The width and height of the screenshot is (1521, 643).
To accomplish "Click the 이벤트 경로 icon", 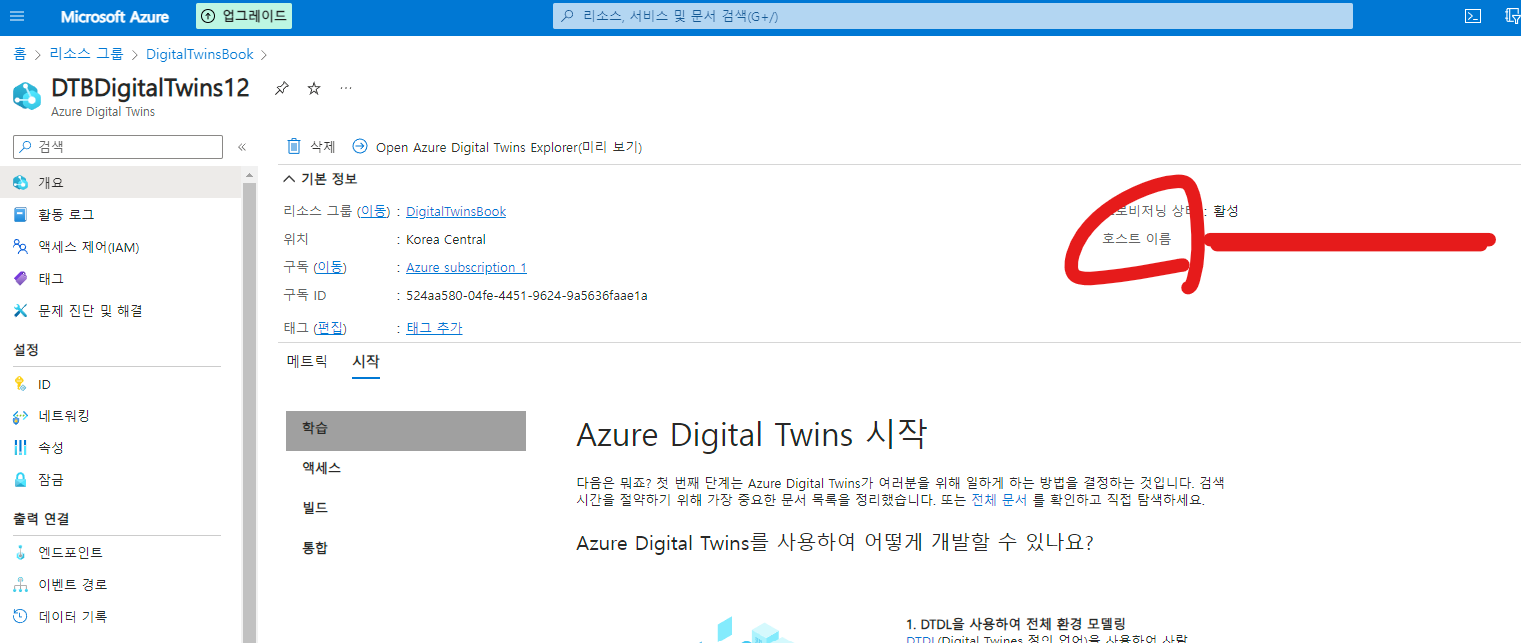I will pos(20,584).
